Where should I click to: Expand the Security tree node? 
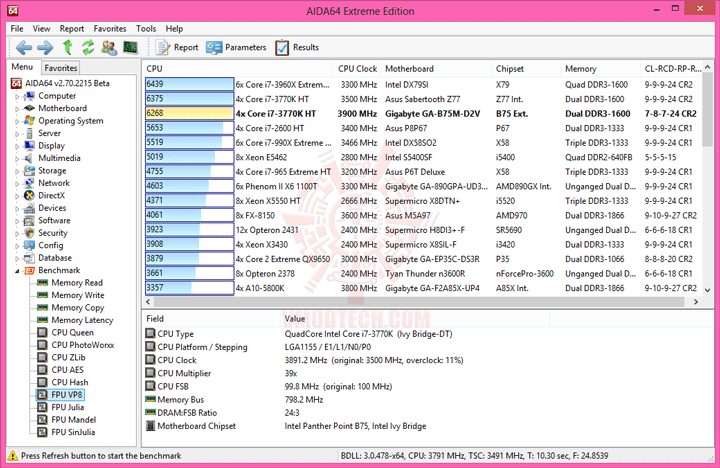point(17,233)
